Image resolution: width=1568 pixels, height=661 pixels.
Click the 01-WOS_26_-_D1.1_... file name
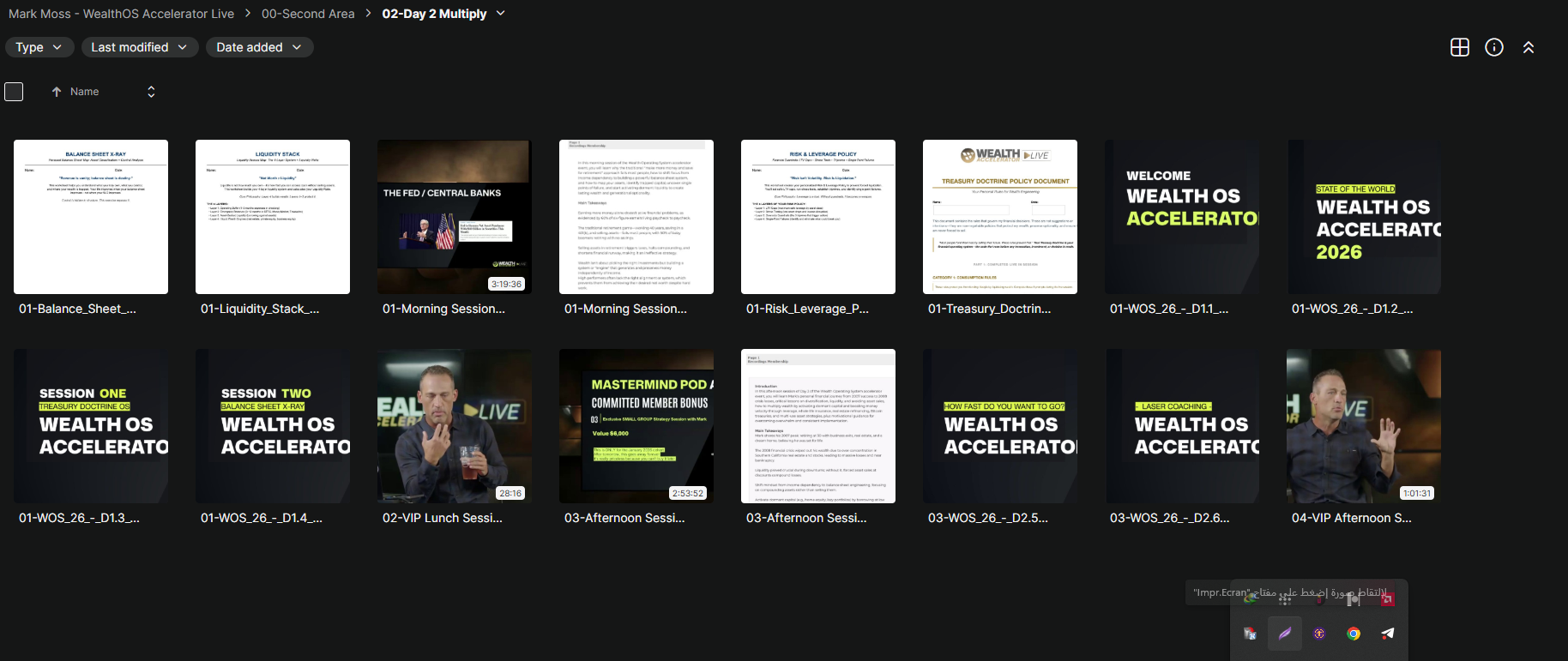1169,309
